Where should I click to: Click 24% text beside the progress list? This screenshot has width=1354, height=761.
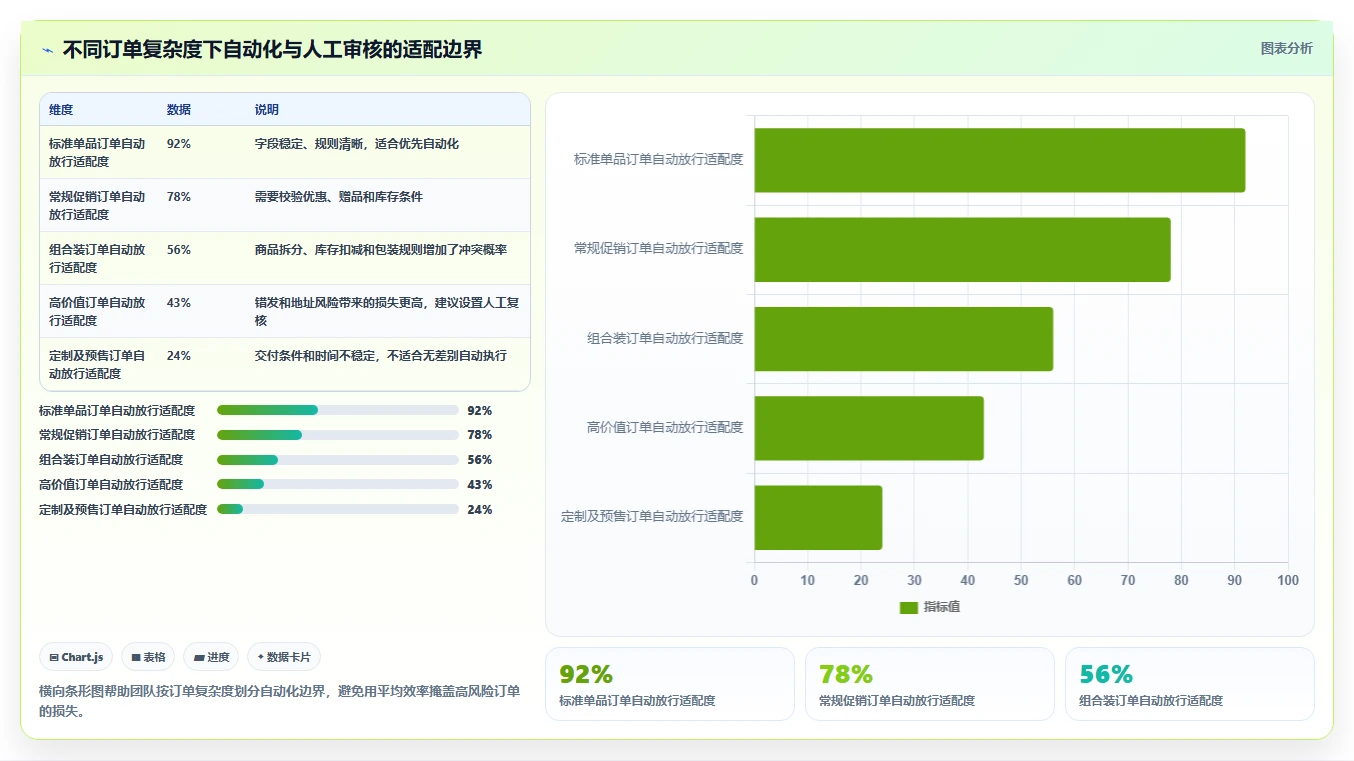480,510
